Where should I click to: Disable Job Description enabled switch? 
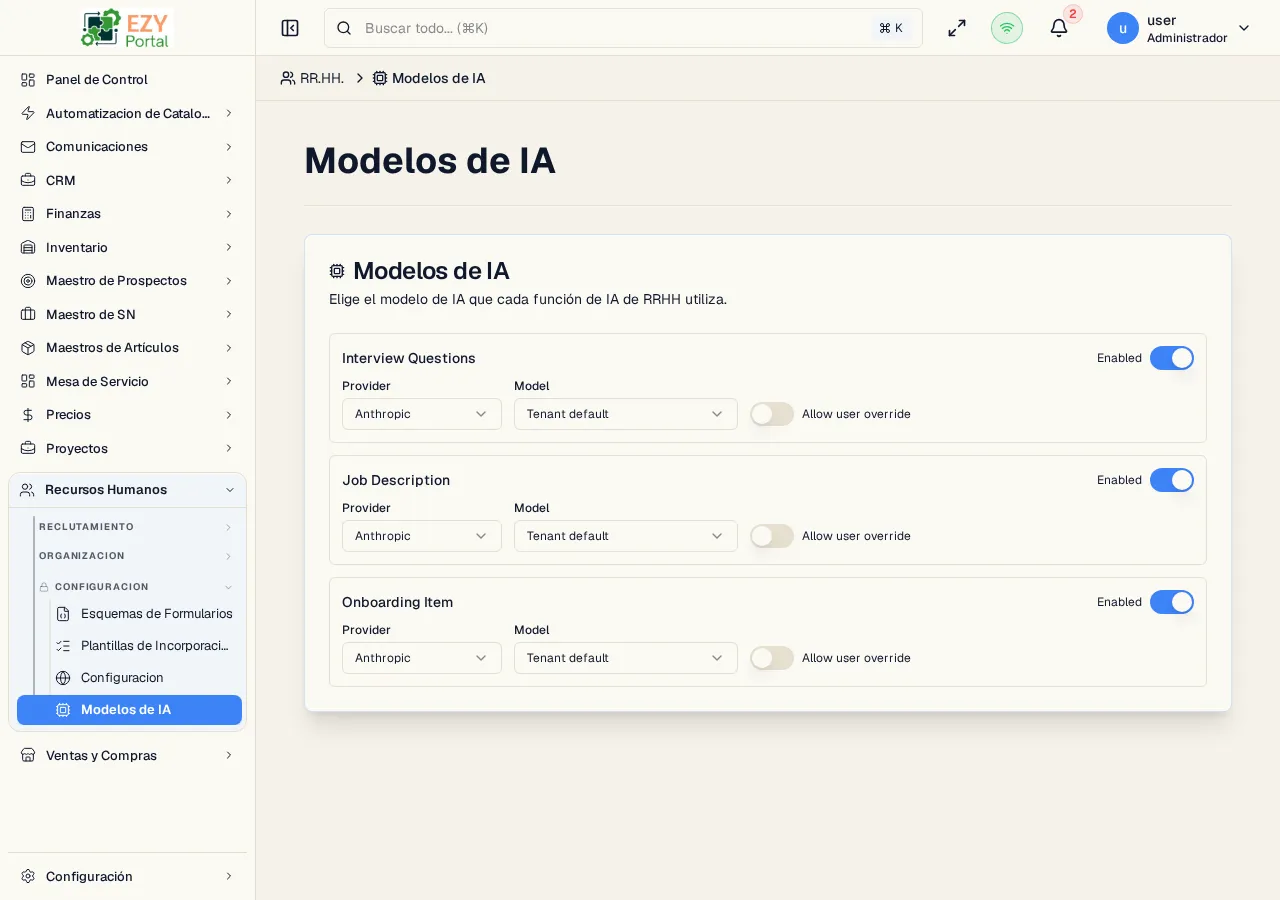pos(1172,480)
